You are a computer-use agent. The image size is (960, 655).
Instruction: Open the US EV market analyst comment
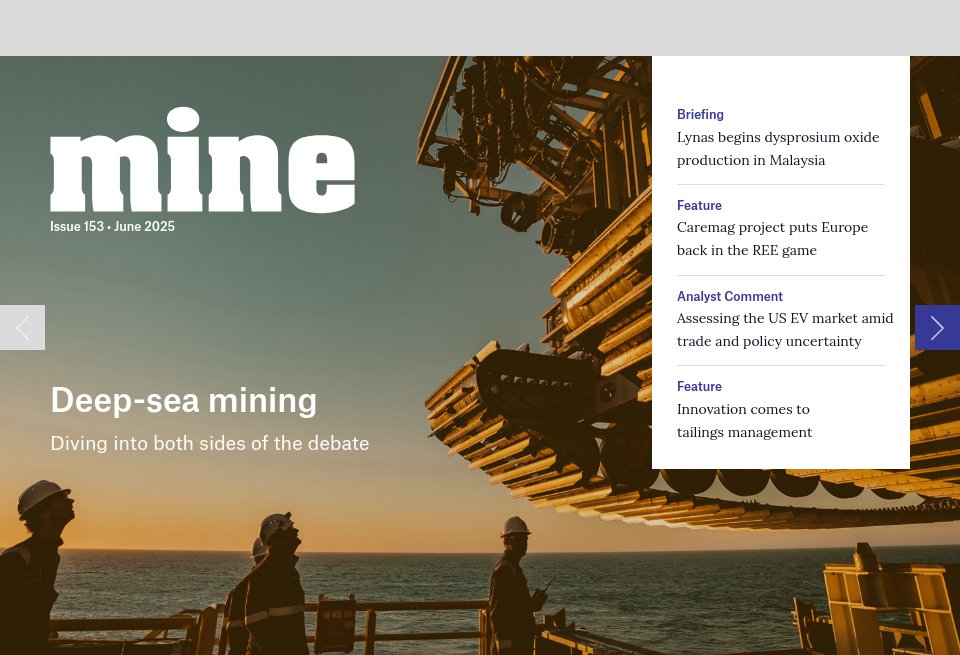tap(784, 329)
